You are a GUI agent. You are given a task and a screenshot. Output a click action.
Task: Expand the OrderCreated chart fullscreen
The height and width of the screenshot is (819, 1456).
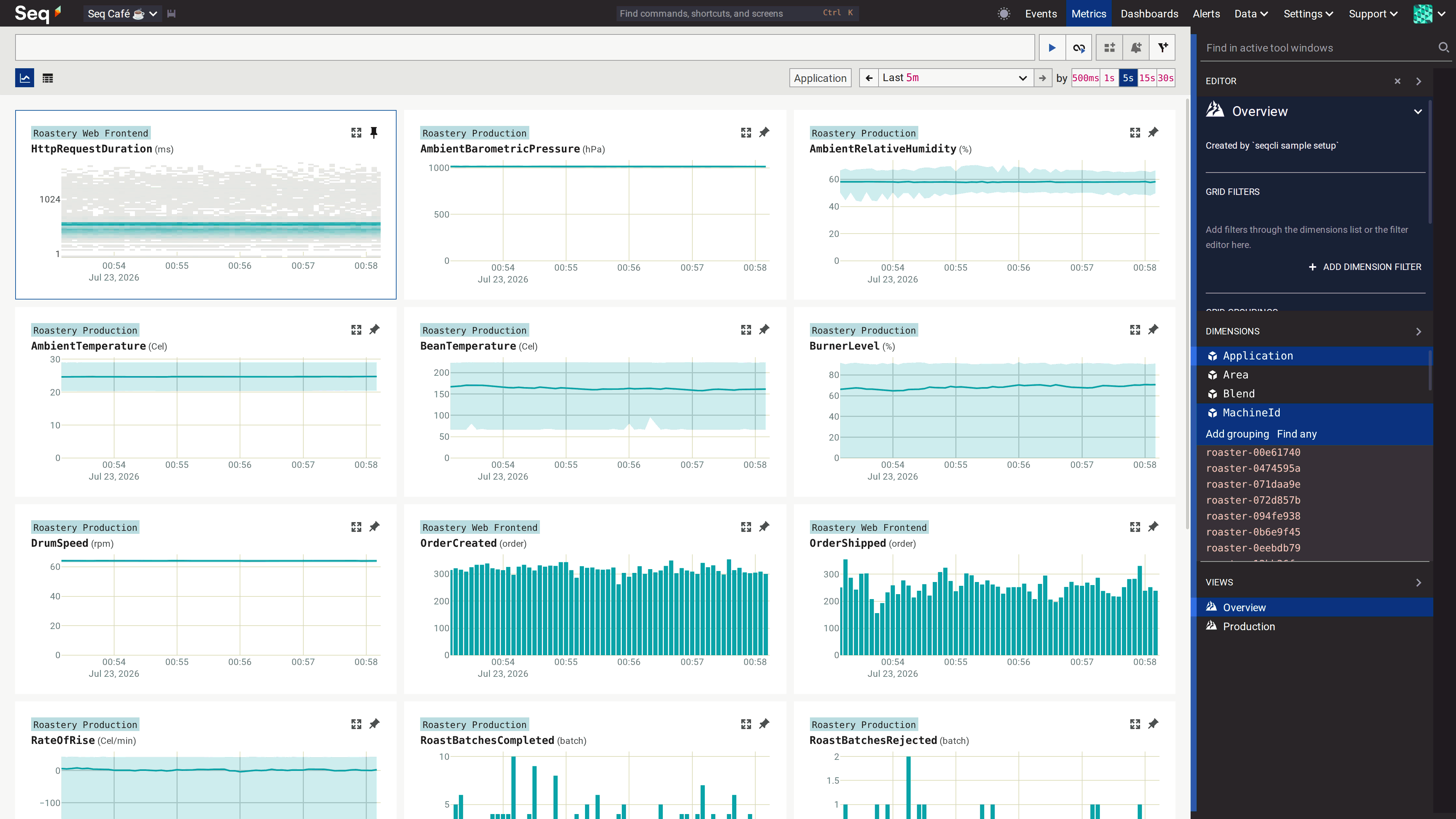pyautogui.click(x=746, y=527)
